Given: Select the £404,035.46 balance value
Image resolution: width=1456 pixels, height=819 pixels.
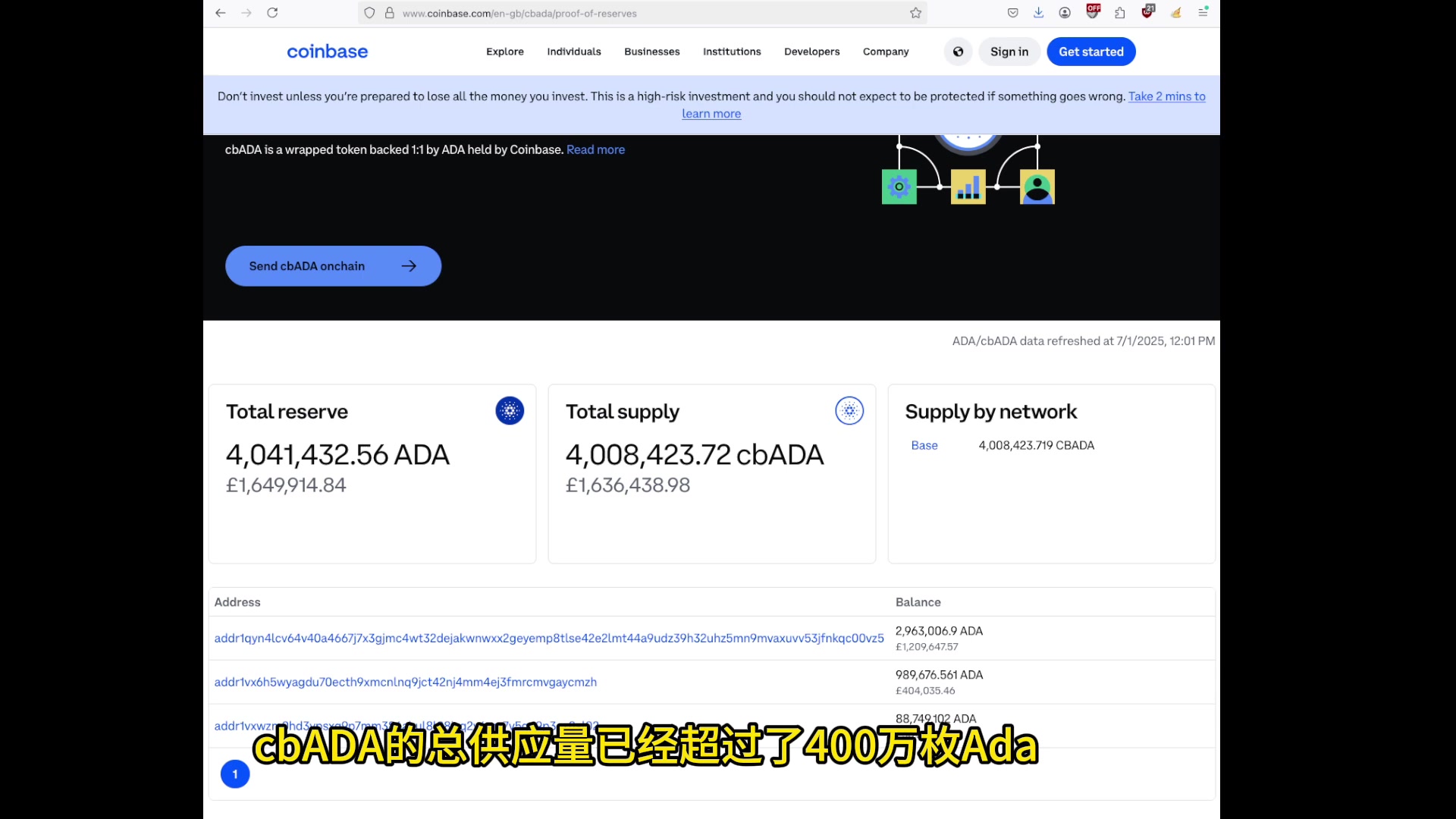Looking at the screenshot, I should click(x=925, y=691).
